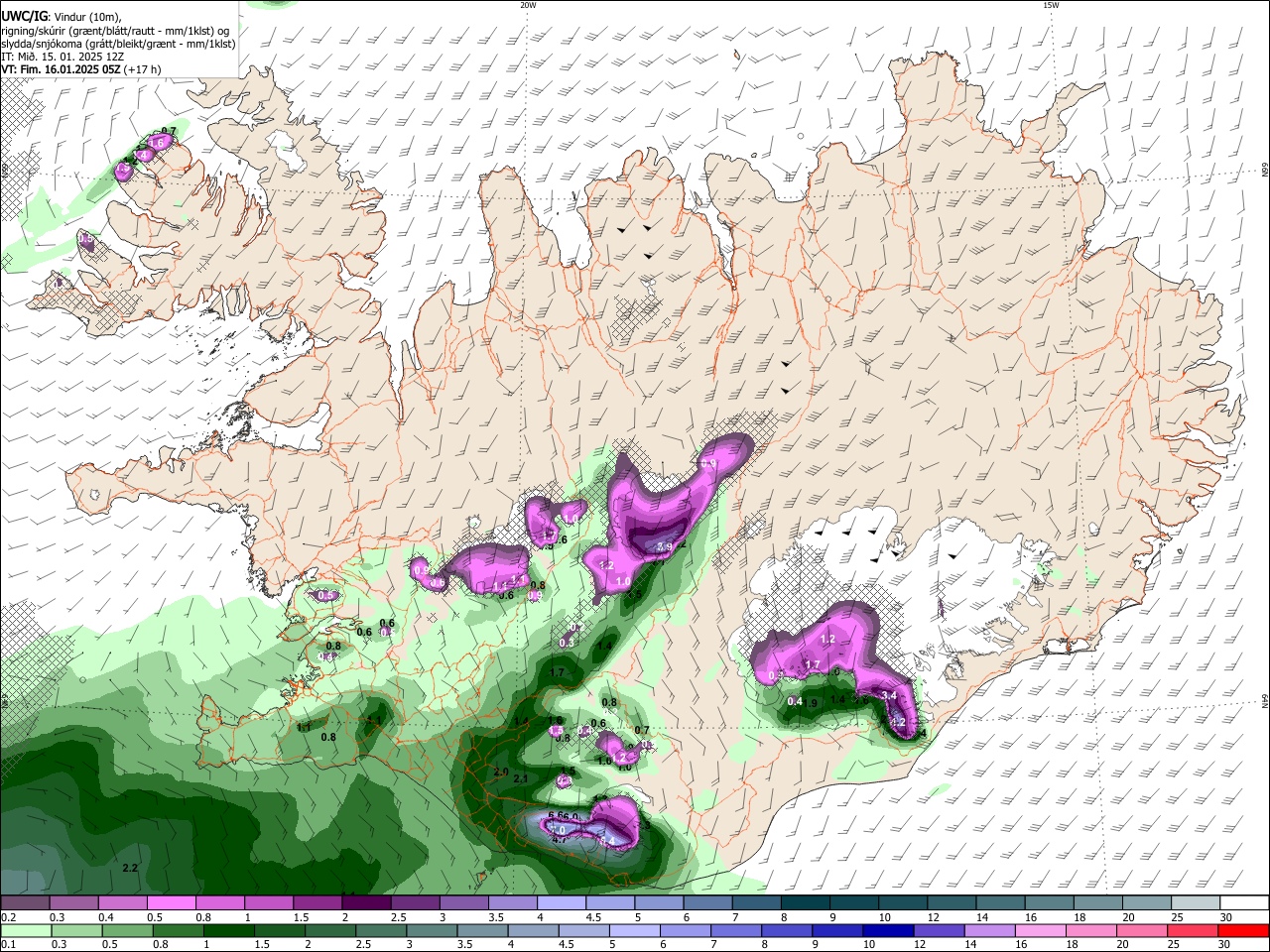
Task: Select the upper scale swatch between 0.2 and 0.3
Action: 25,902
